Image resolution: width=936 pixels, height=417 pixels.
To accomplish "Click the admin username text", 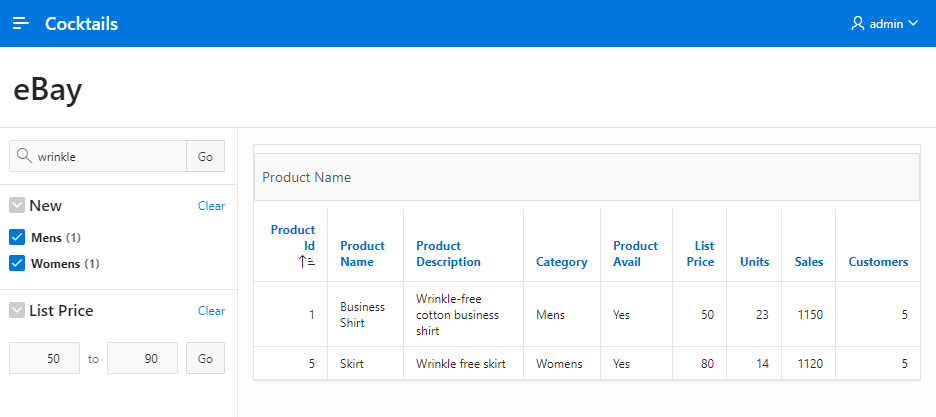I will pyautogui.click(x=886, y=24).
